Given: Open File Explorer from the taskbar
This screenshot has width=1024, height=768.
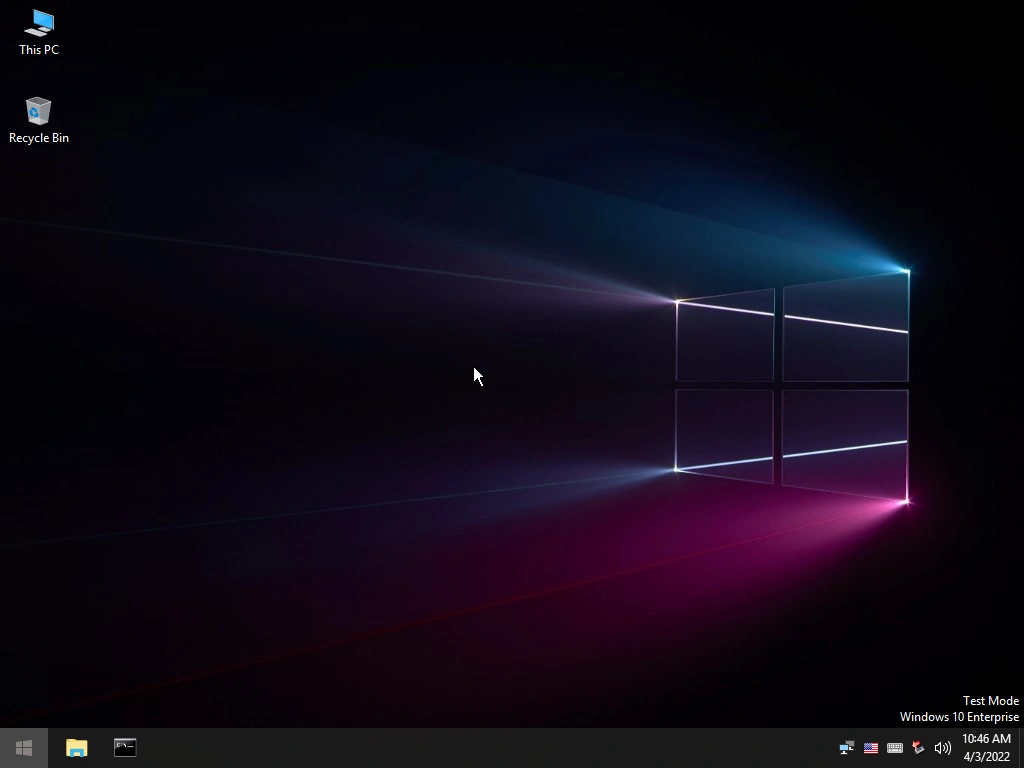Looking at the screenshot, I should (76, 748).
